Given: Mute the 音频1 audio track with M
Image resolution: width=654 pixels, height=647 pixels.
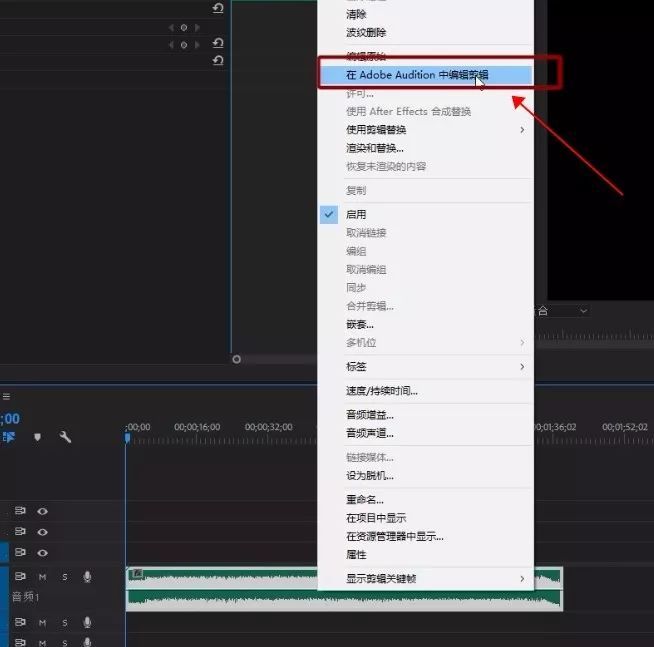Looking at the screenshot, I should pyautogui.click(x=43, y=577).
